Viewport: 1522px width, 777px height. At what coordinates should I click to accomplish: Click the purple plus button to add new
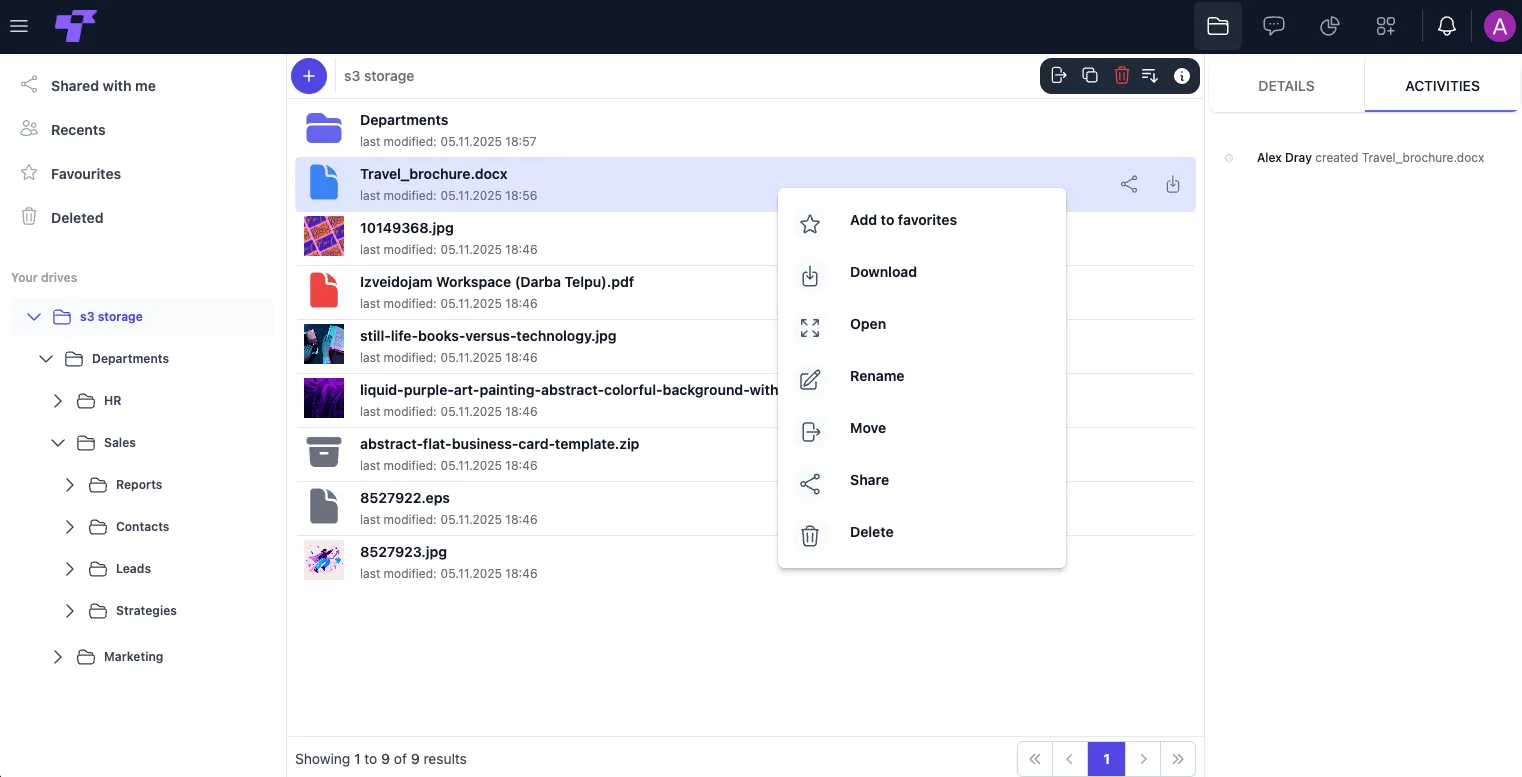(309, 76)
